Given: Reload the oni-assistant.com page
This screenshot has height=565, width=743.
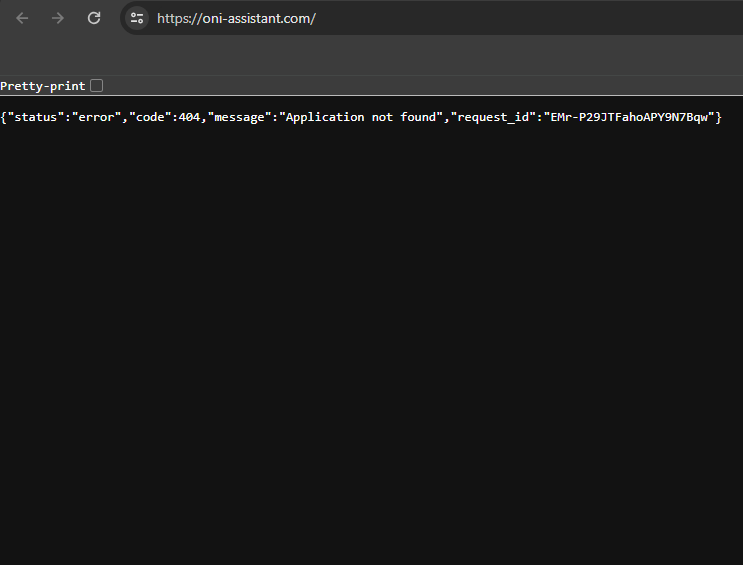Looking at the screenshot, I should pos(94,18).
